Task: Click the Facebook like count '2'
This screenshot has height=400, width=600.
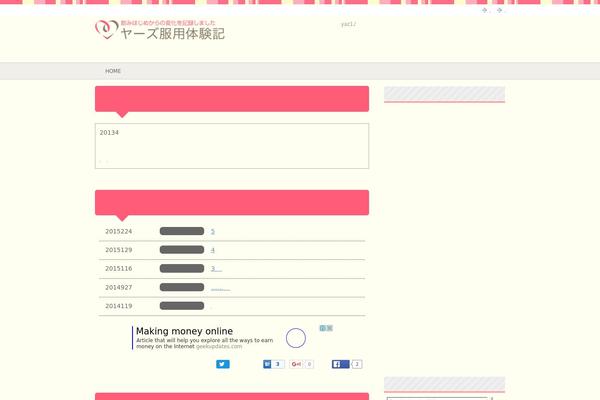Action: 357,364
